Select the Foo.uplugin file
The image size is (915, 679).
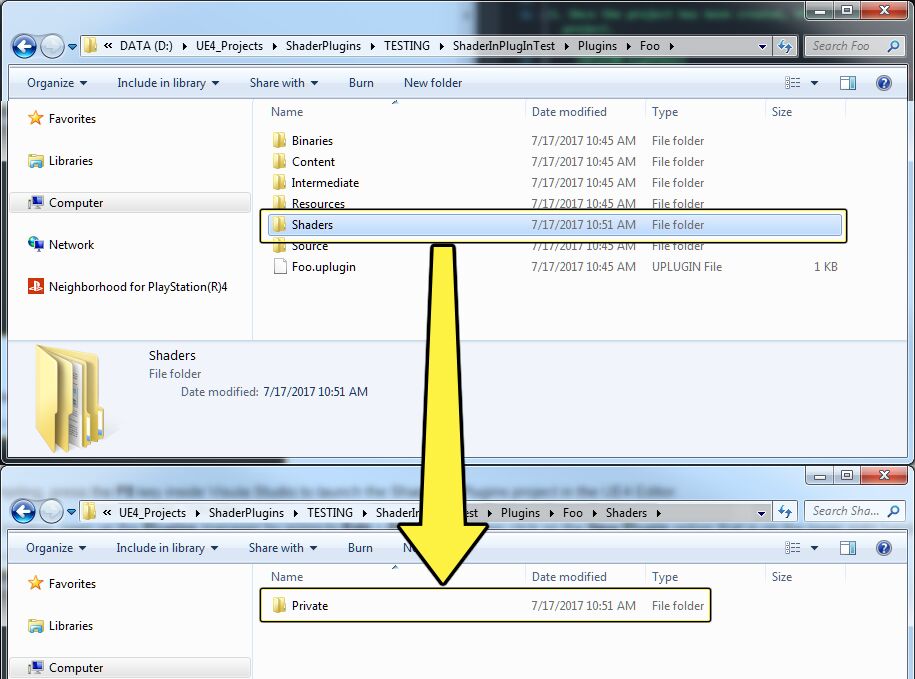[x=323, y=267]
